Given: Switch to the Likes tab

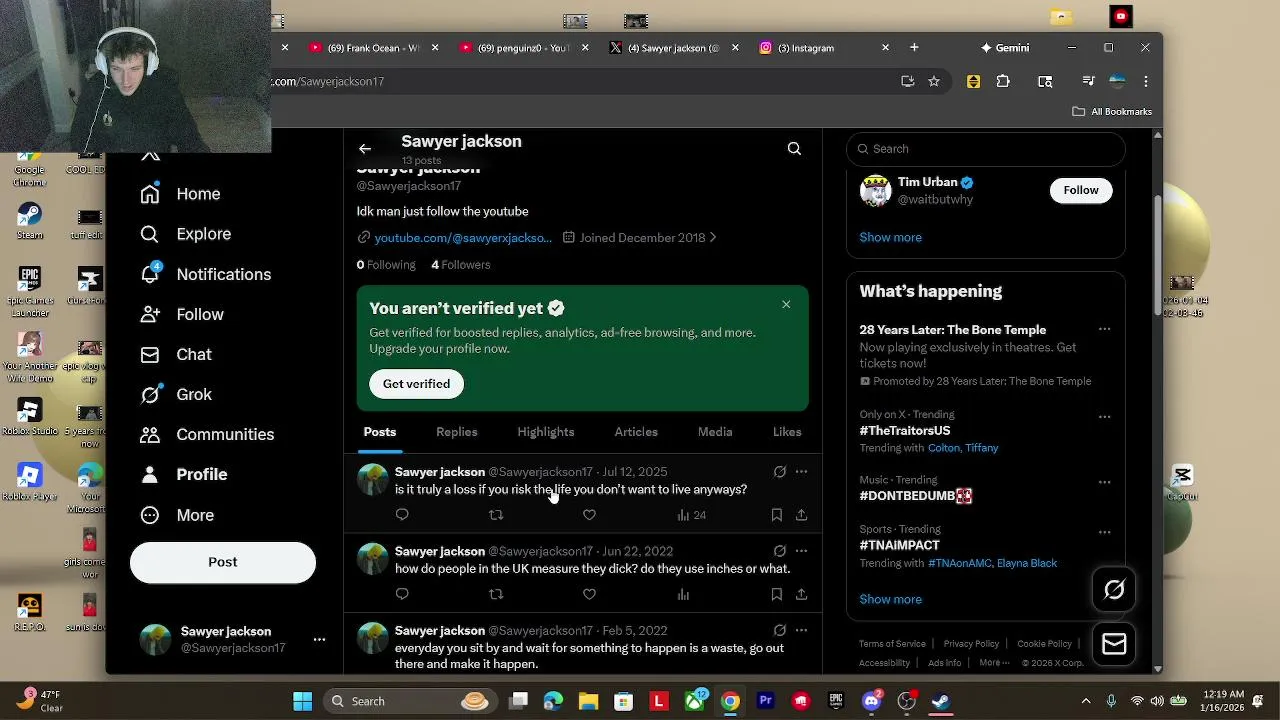Looking at the screenshot, I should (x=787, y=432).
